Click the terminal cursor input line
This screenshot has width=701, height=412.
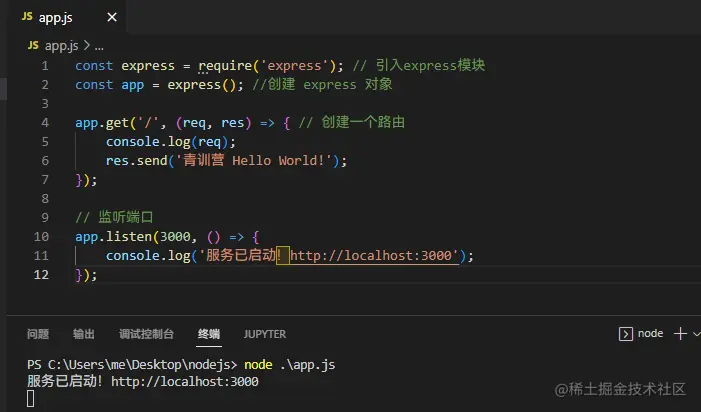[30, 399]
